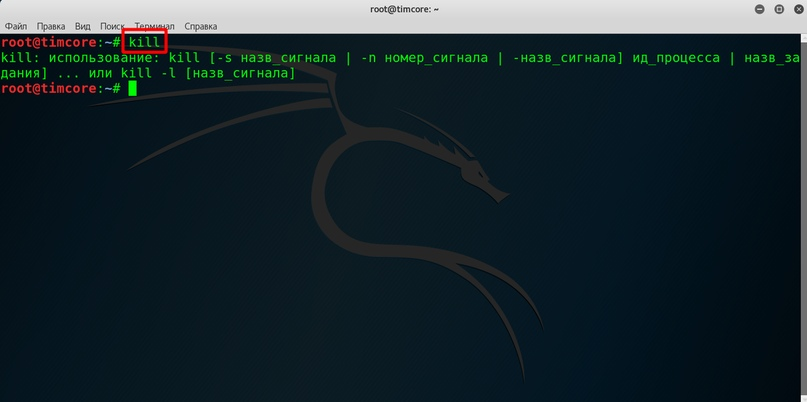The image size is (807, 402).
Task: Click the terminal vertical scrollbar
Action: coord(804,218)
